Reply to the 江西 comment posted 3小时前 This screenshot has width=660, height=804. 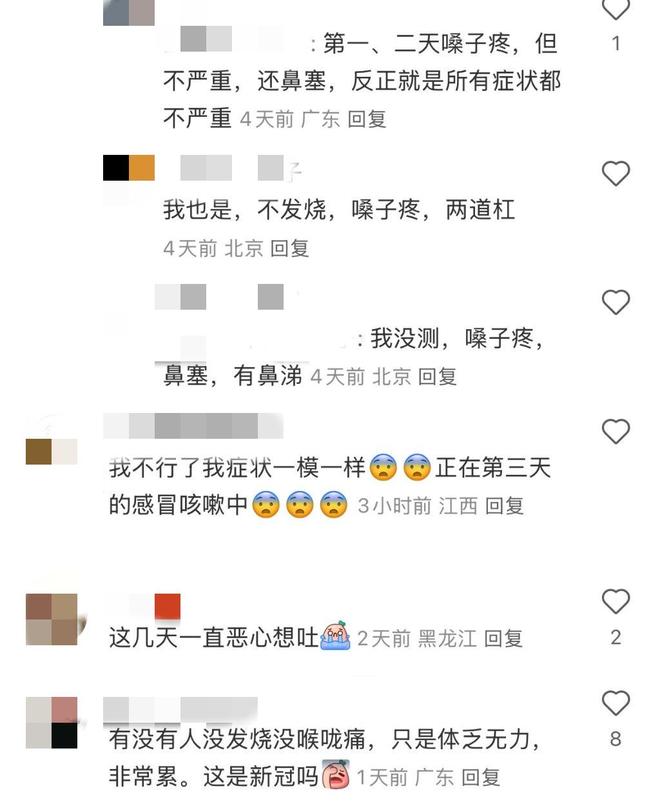point(504,506)
